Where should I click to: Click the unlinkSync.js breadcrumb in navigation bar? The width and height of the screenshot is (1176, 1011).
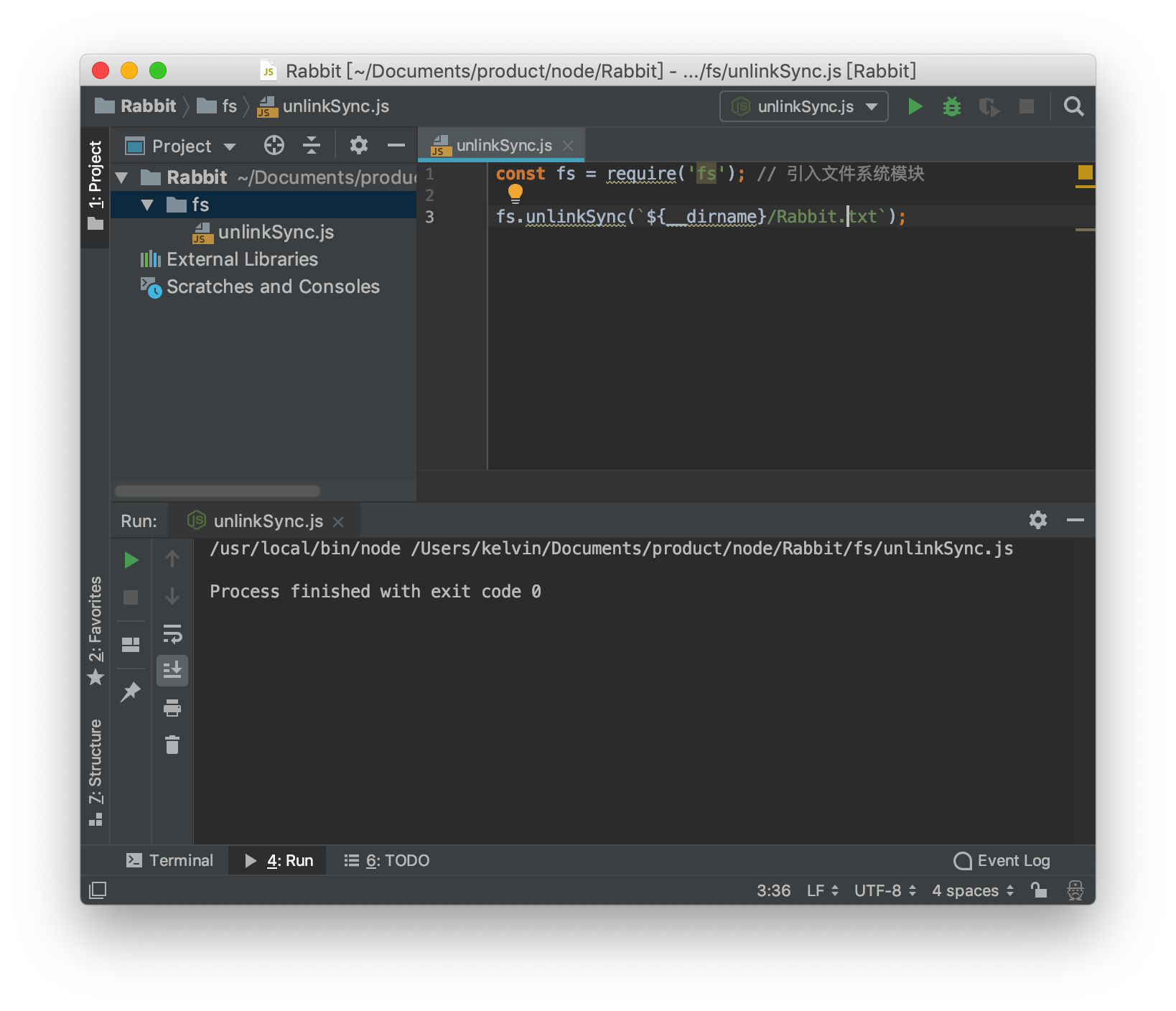point(323,106)
